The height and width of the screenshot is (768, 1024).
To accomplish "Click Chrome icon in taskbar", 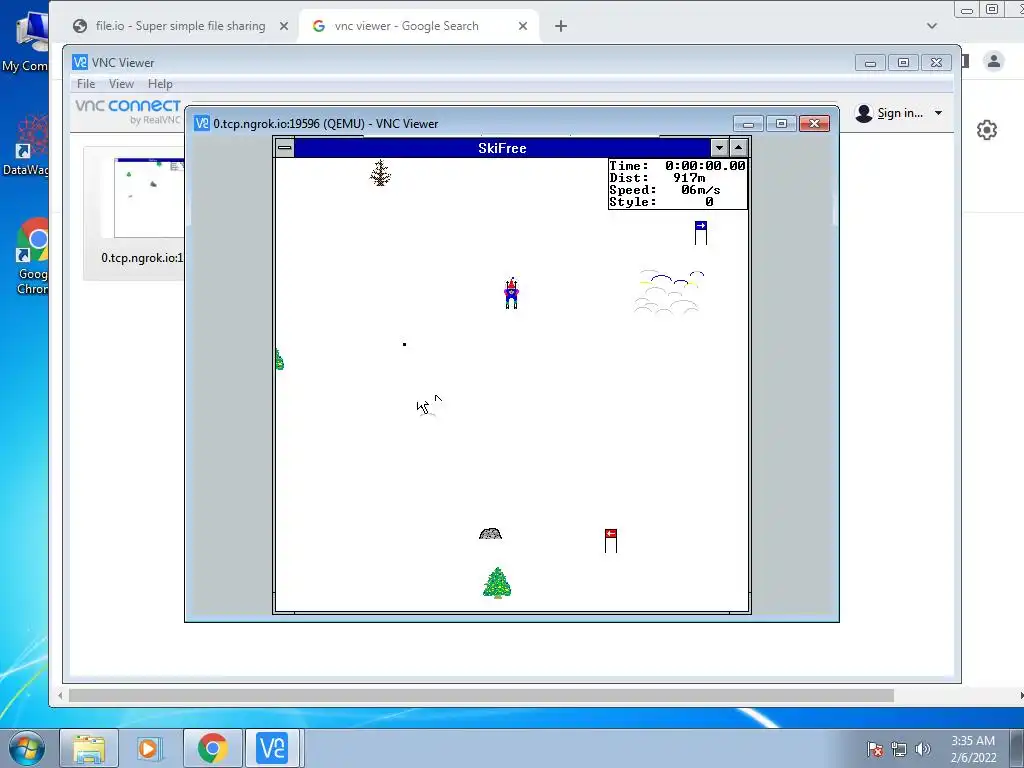I will click(x=212, y=748).
